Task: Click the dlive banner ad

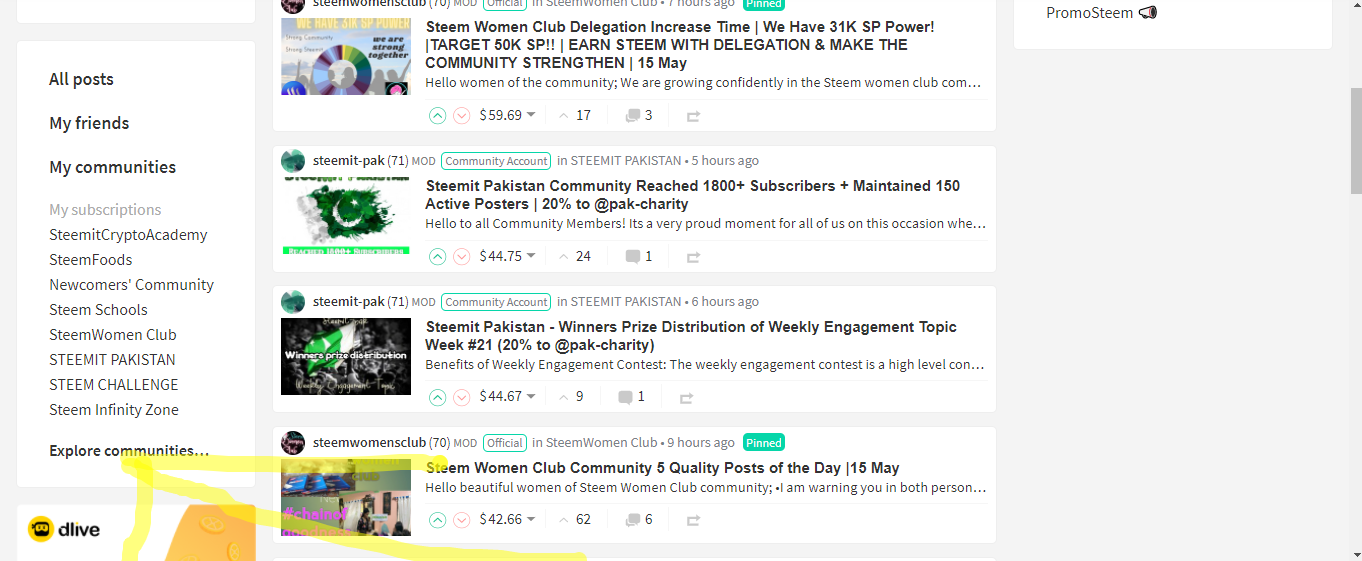Action: [x=136, y=533]
